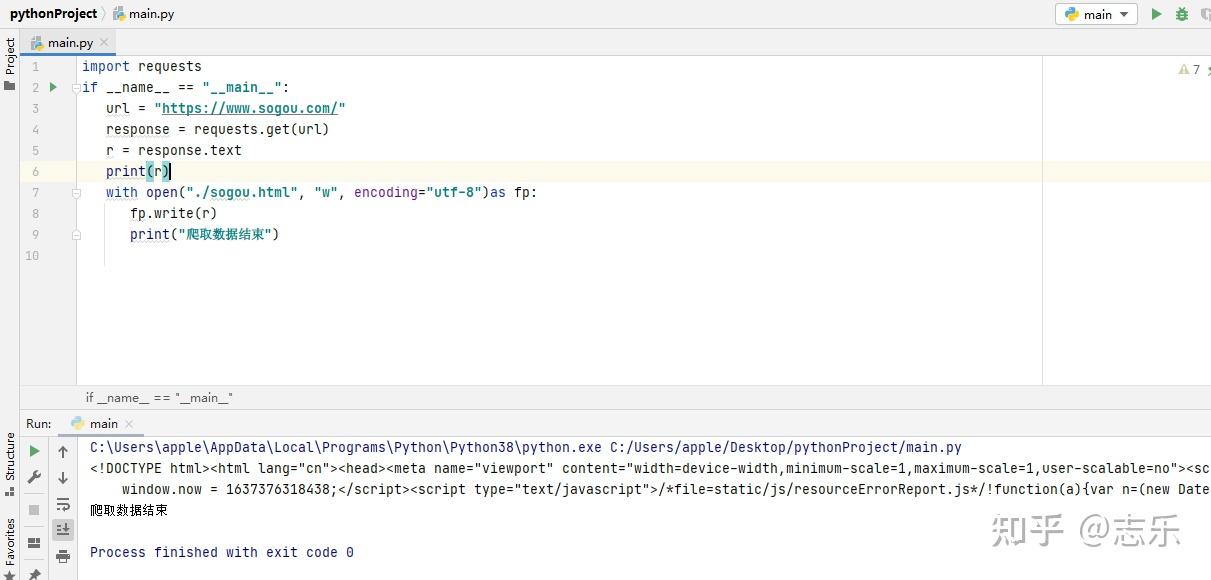Click encoding="utf-8" argument on line 7
This screenshot has width=1211, height=580.
pos(418,192)
